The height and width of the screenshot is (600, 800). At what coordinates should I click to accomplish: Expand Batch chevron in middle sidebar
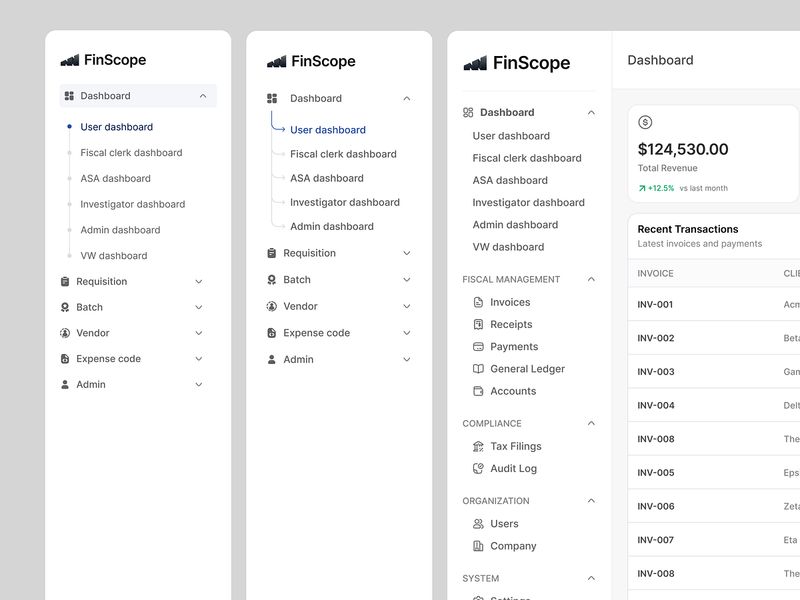(x=407, y=280)
